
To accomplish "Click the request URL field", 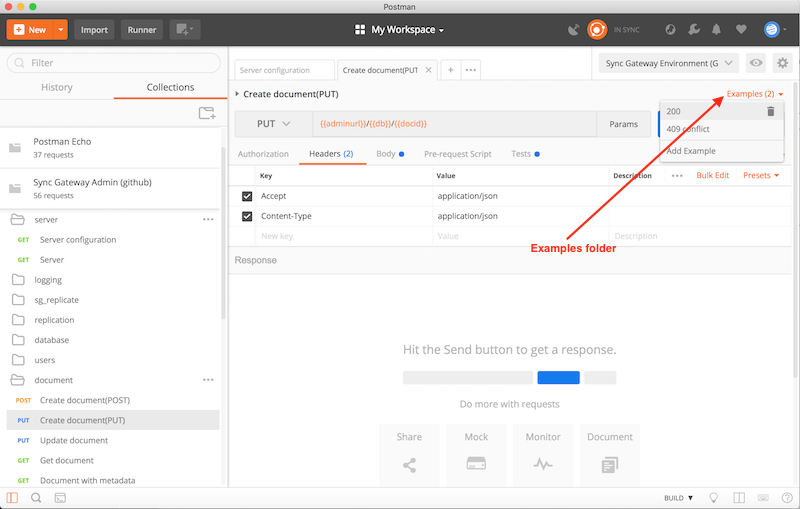I will 454,124.
